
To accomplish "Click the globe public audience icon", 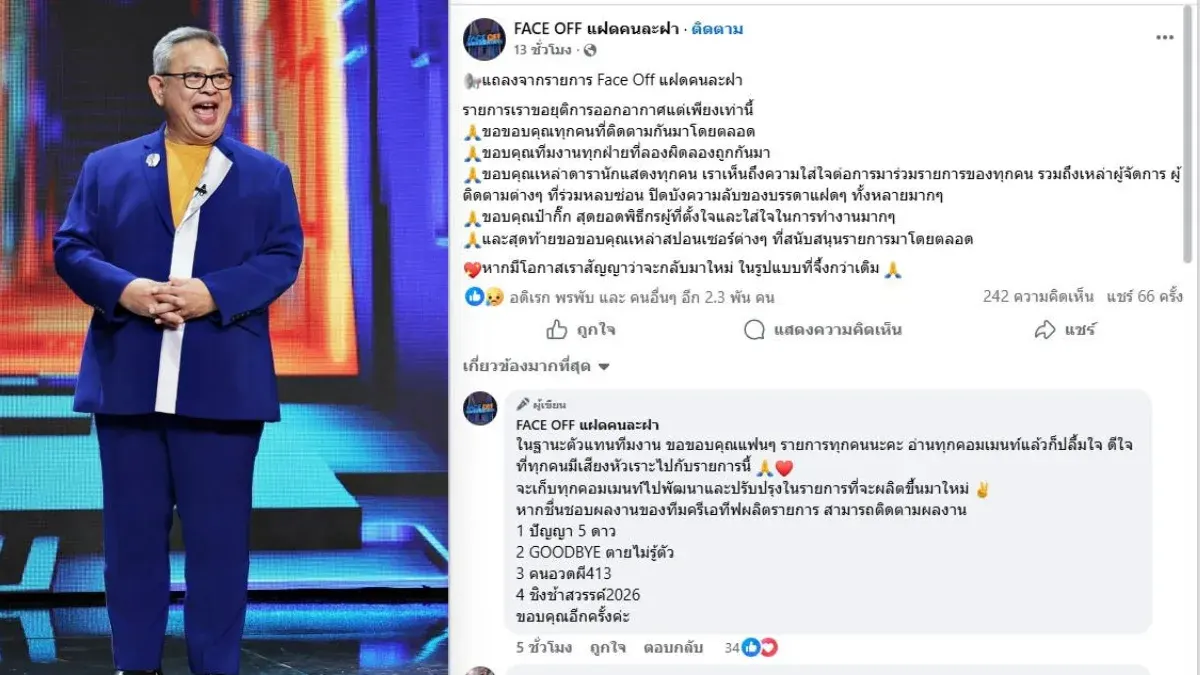I will pyautogui.click(x=590, y=50).
